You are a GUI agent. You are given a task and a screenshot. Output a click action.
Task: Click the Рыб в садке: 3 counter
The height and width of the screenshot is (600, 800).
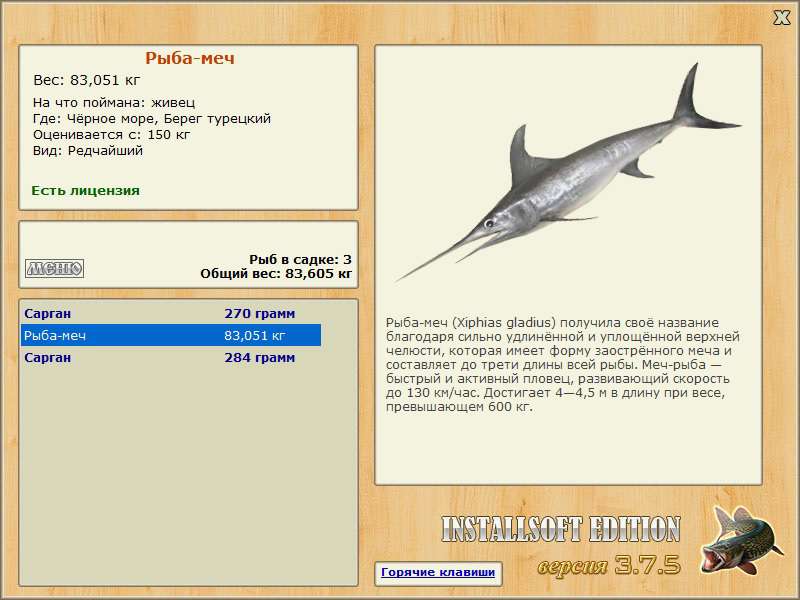click(301, 260)
